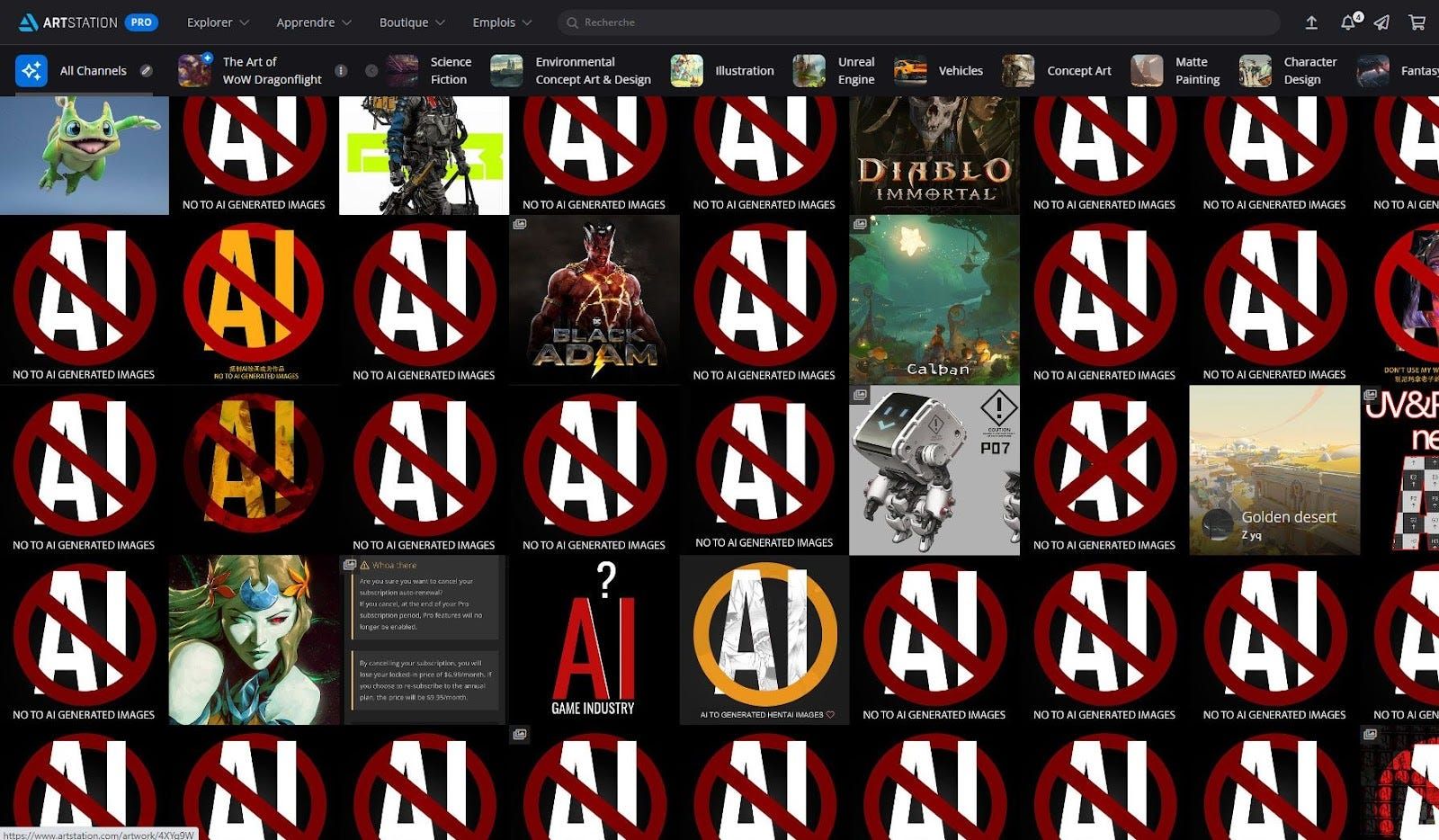This screenshot has height=840, width=1439.
Task: Click the ArtStation logo
Action: (68, 22)
